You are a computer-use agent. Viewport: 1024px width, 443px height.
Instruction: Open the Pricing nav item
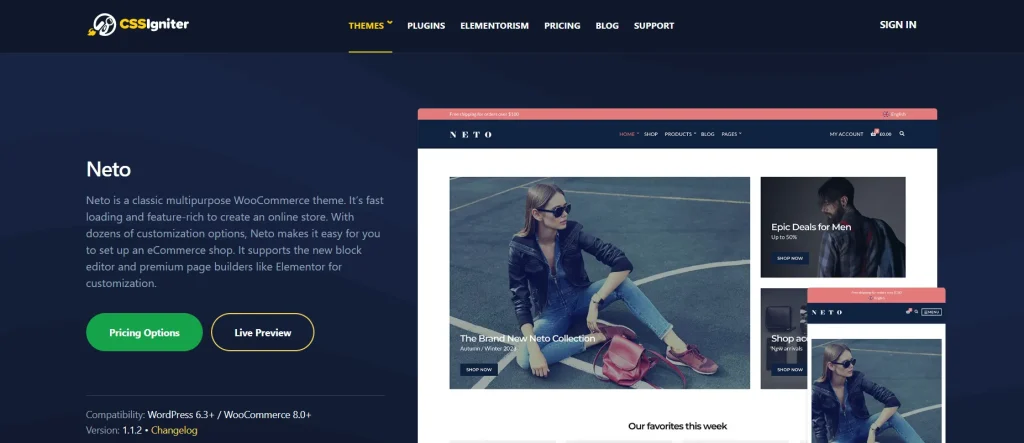pos(562,25)
